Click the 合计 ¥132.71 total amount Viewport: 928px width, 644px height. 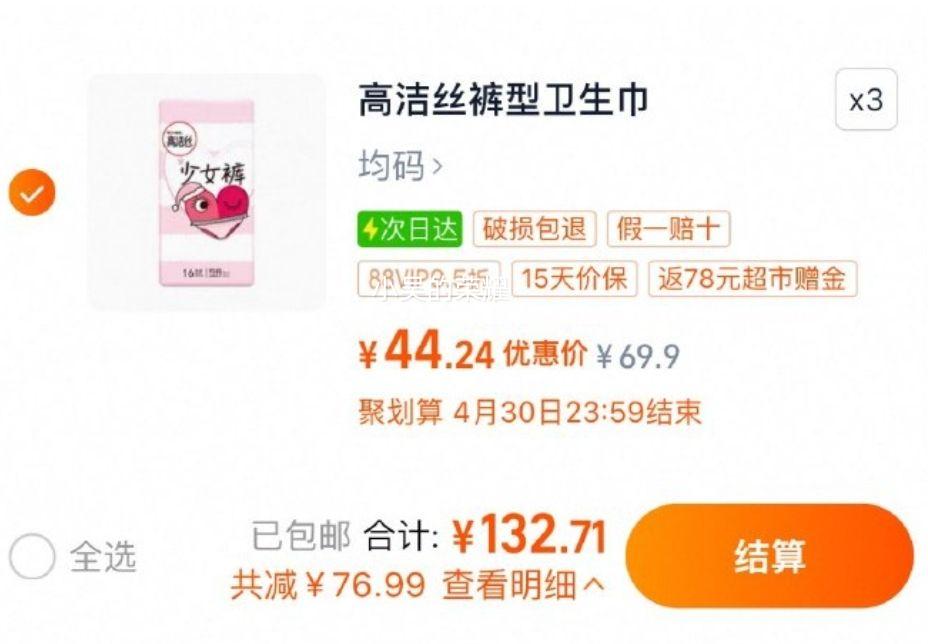485,536
